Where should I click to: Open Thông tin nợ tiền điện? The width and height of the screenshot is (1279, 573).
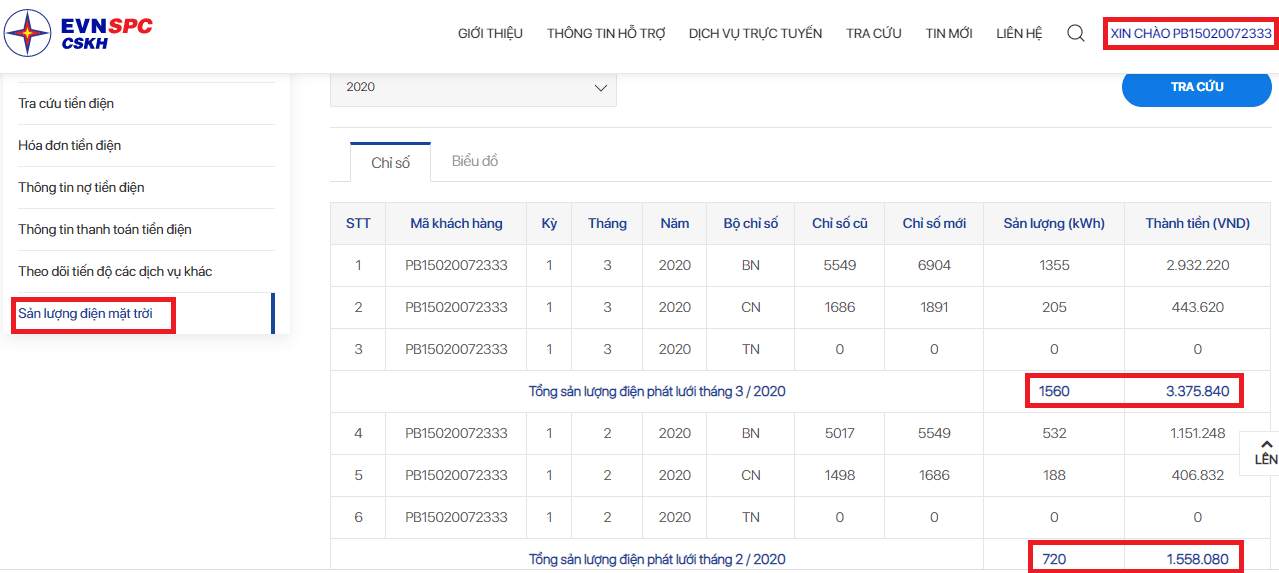tap(81, 188)
